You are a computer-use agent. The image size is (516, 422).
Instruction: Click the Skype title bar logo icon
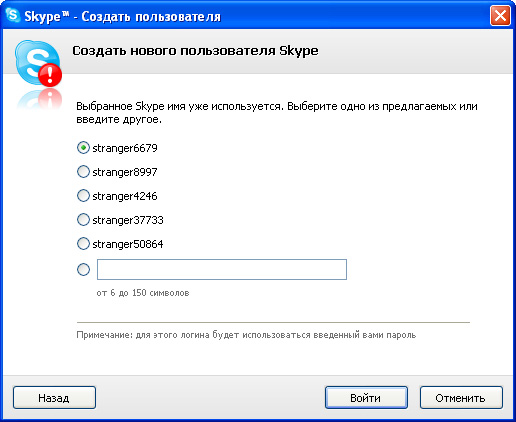(13, 15)
